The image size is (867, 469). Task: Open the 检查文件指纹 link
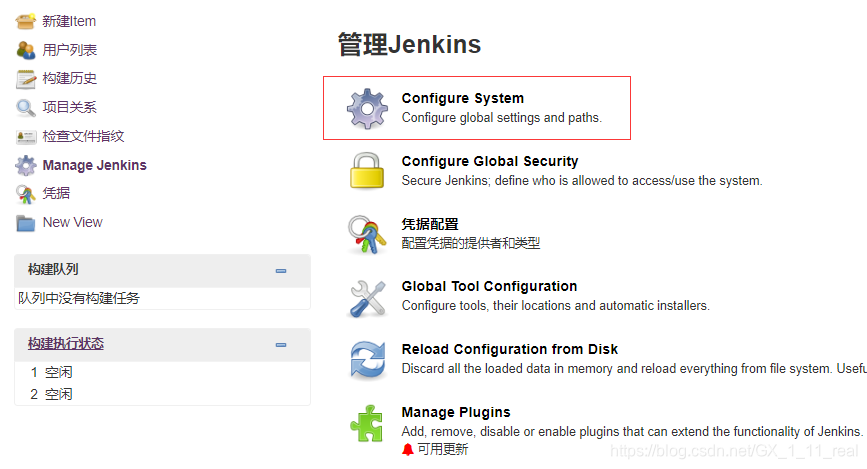tap(83, 136)
